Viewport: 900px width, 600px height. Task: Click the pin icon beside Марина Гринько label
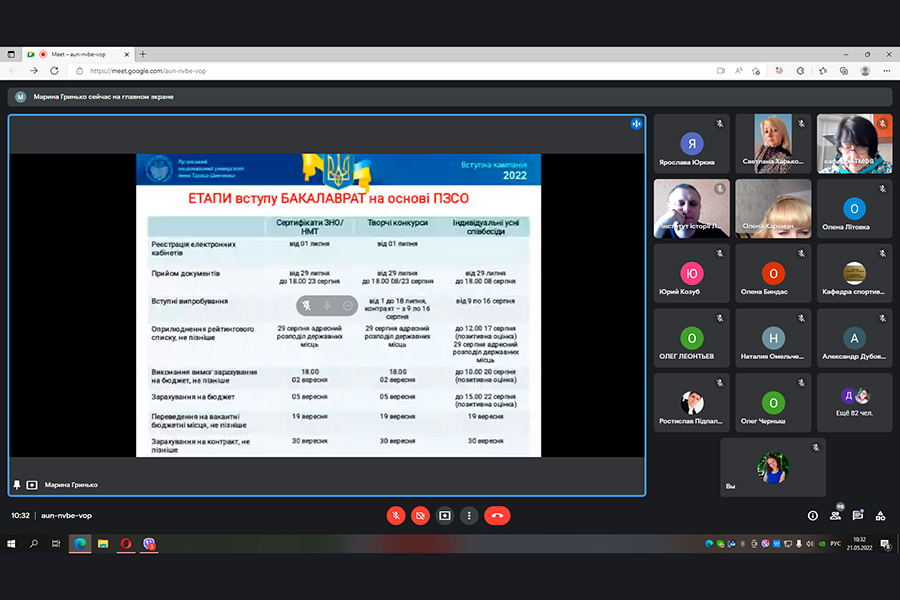pos(17,485)
